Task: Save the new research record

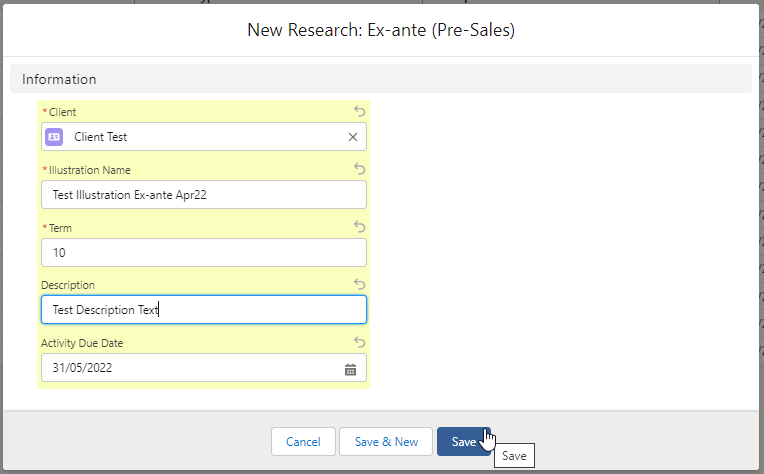Action: click(x=463, y=442)
